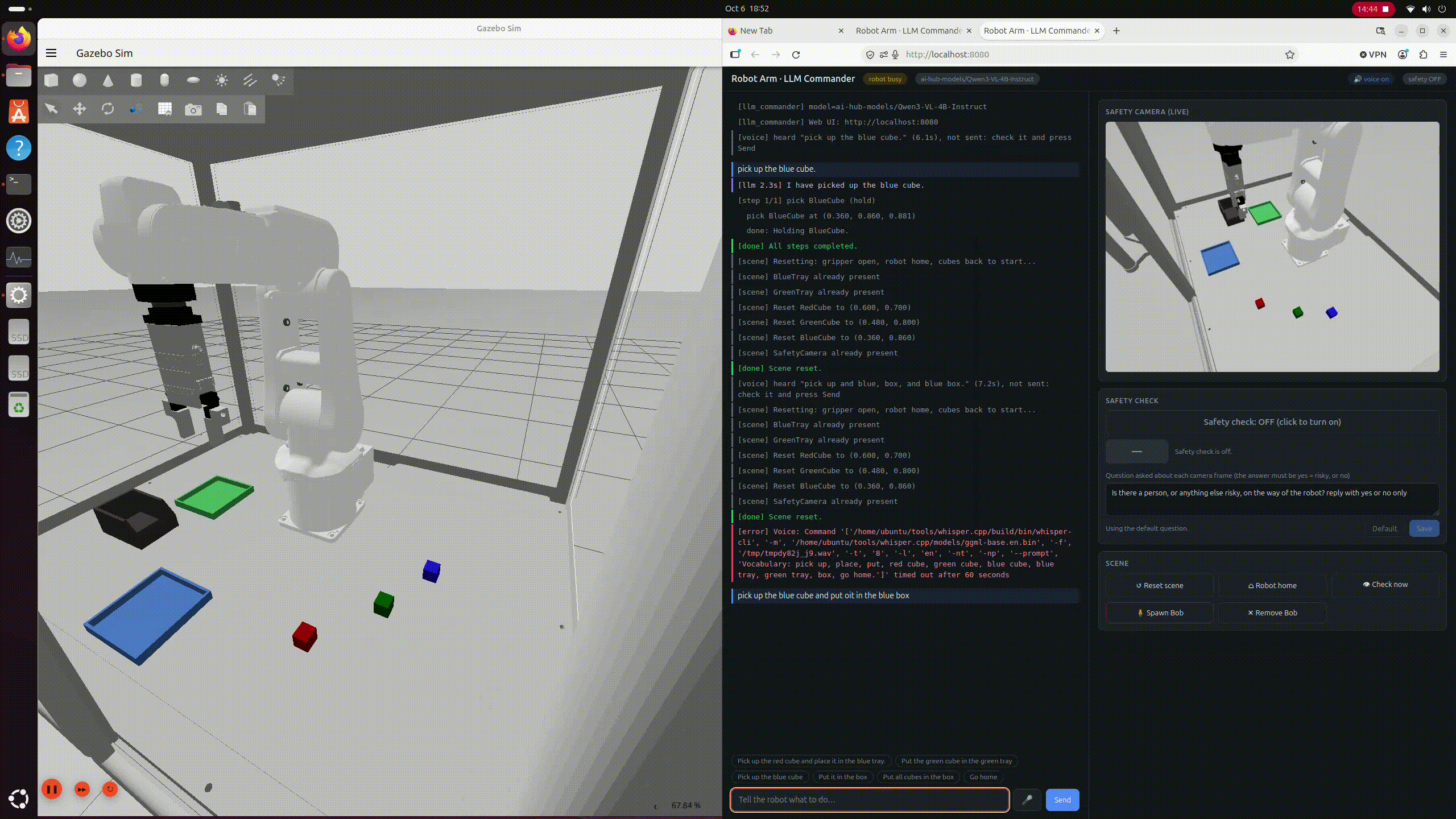
Task: Add a point light in Gazebo
Action: (x=222, y=80)
